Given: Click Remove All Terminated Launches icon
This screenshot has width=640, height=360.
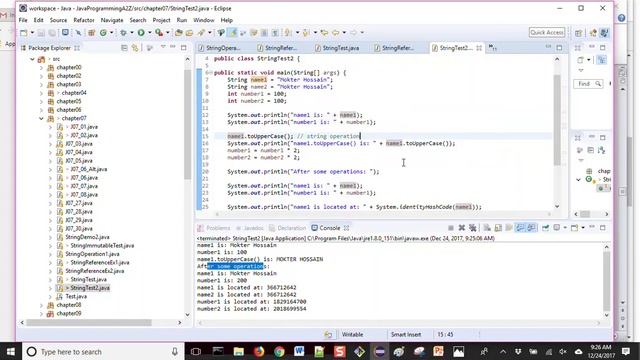Looking at the screenshot, I should tap(473, 228).
